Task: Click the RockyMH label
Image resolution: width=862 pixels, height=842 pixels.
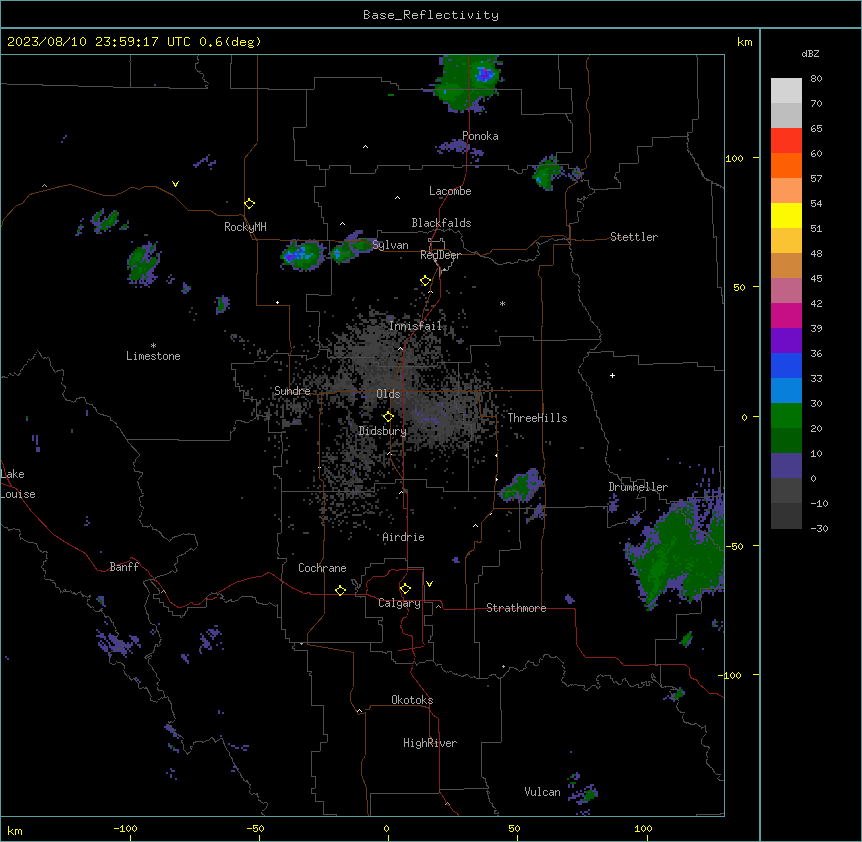Action: point(245,227)
